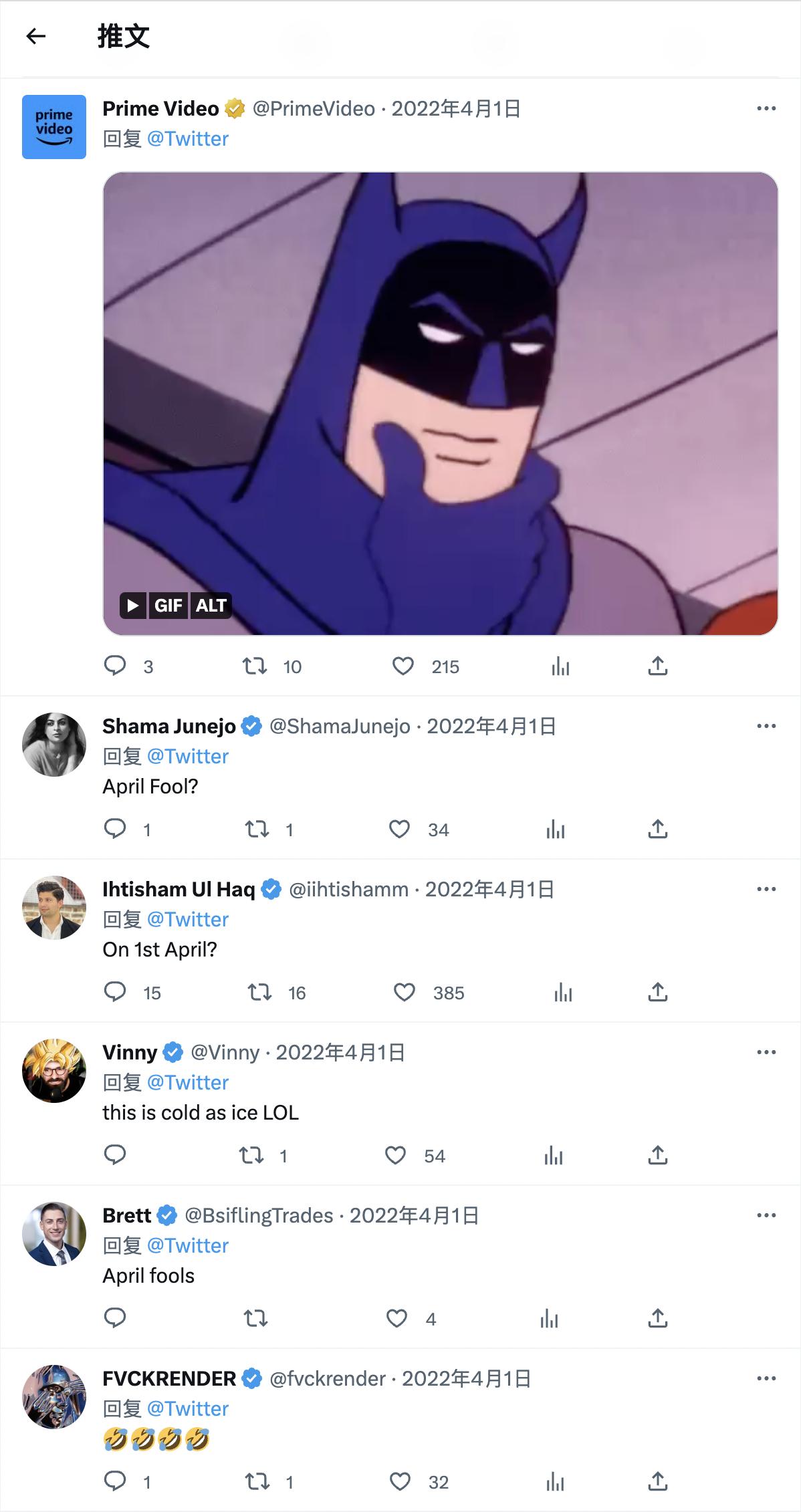The image size is (801, 1512).
Task: Like the Prime Video tweet
Action: pyautogui.click(x=403, y=666)
